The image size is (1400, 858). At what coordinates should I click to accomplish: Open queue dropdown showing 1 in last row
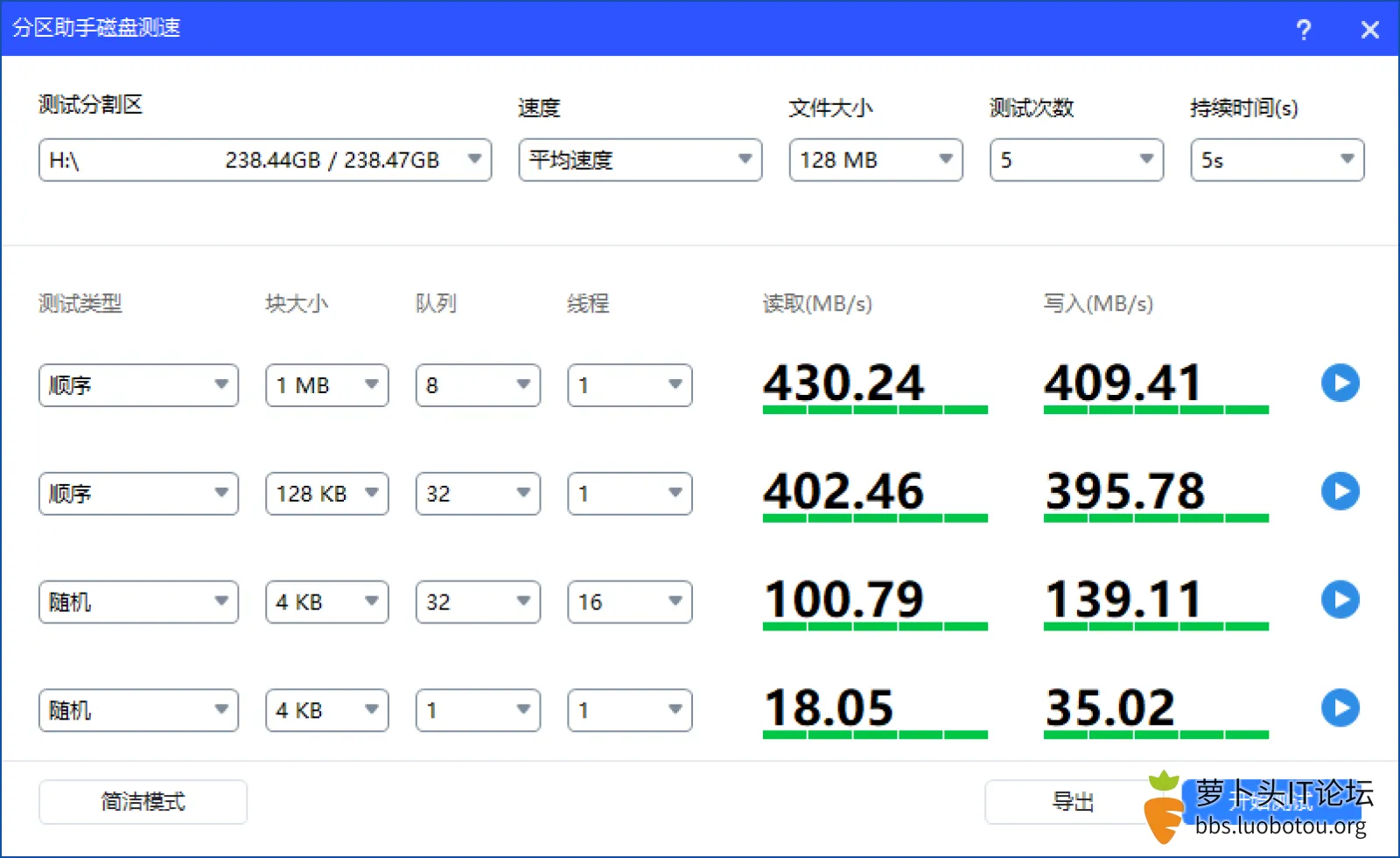[478, 710]
